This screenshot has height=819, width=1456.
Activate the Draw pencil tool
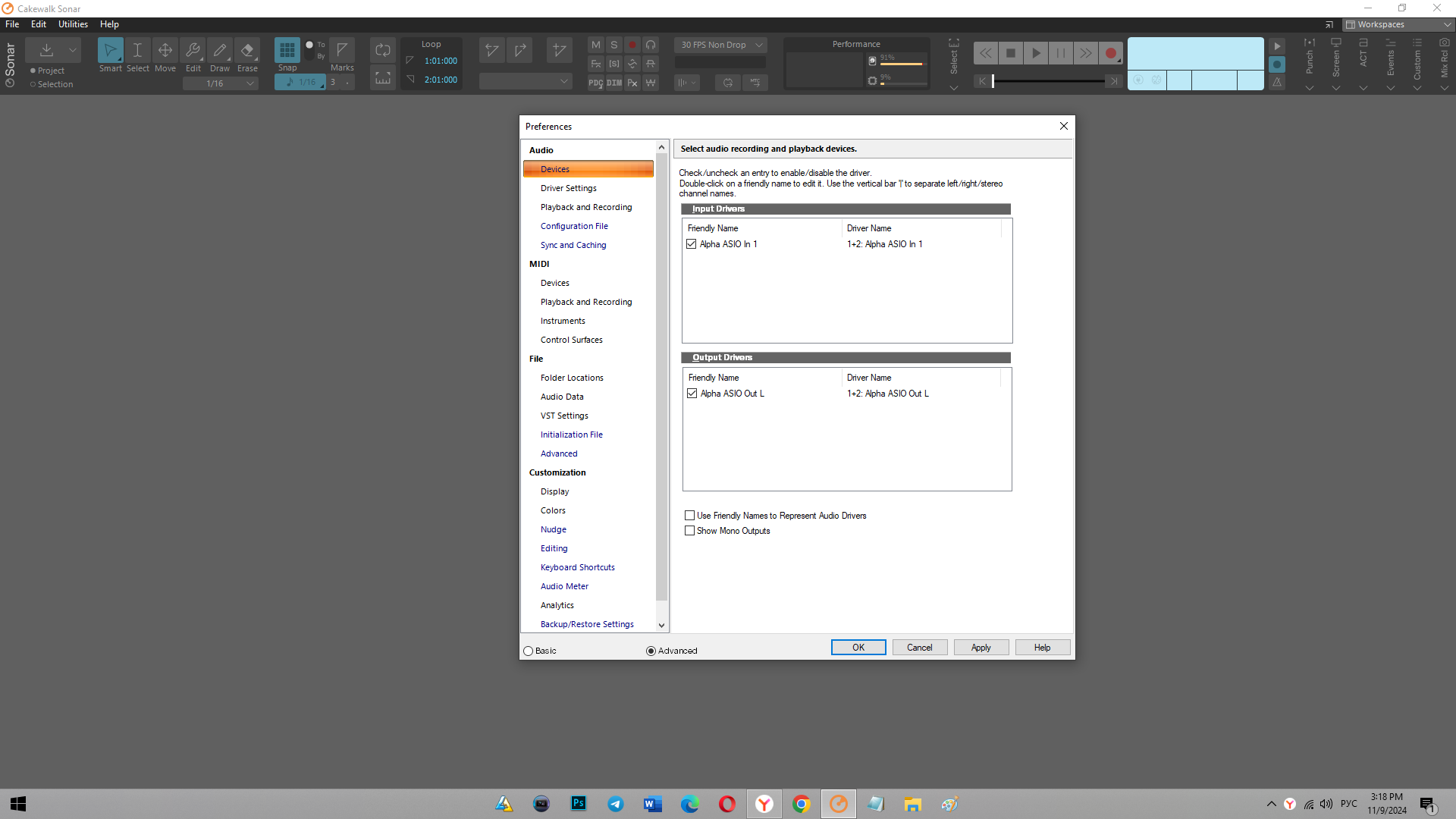pos(220,51)
